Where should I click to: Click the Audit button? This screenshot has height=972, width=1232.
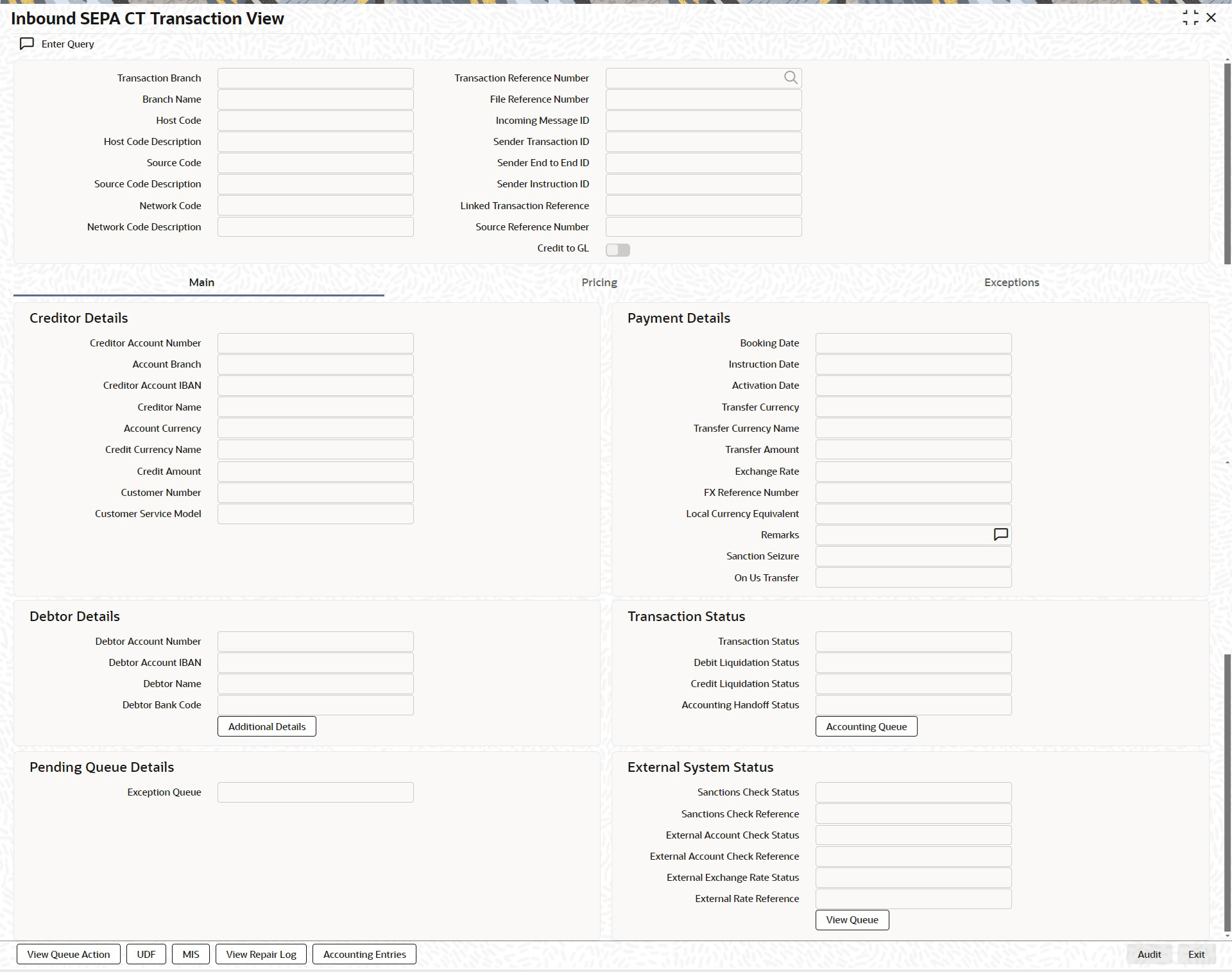(x=1149, y=954)
